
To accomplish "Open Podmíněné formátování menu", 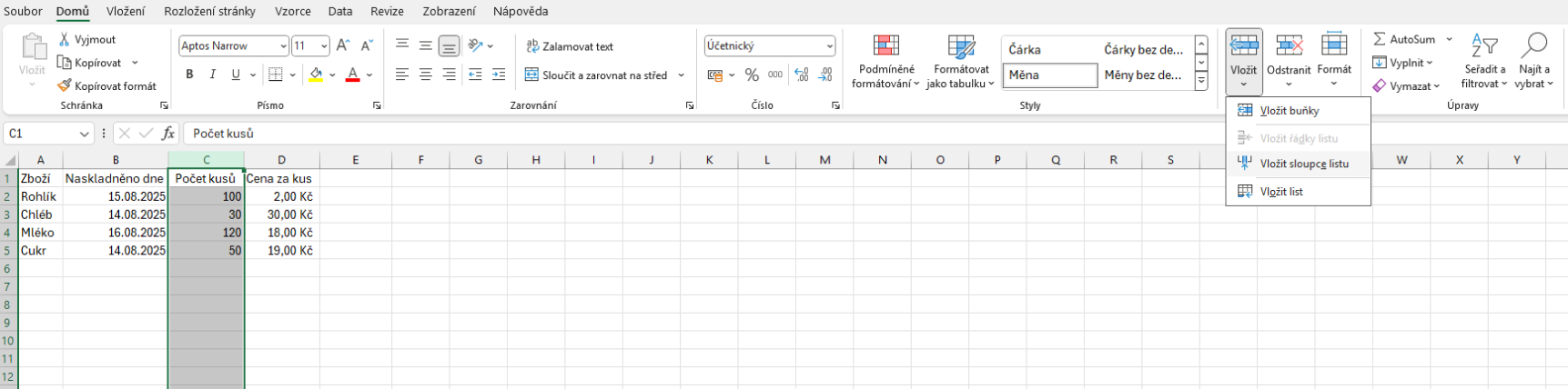I will [885, 62].
